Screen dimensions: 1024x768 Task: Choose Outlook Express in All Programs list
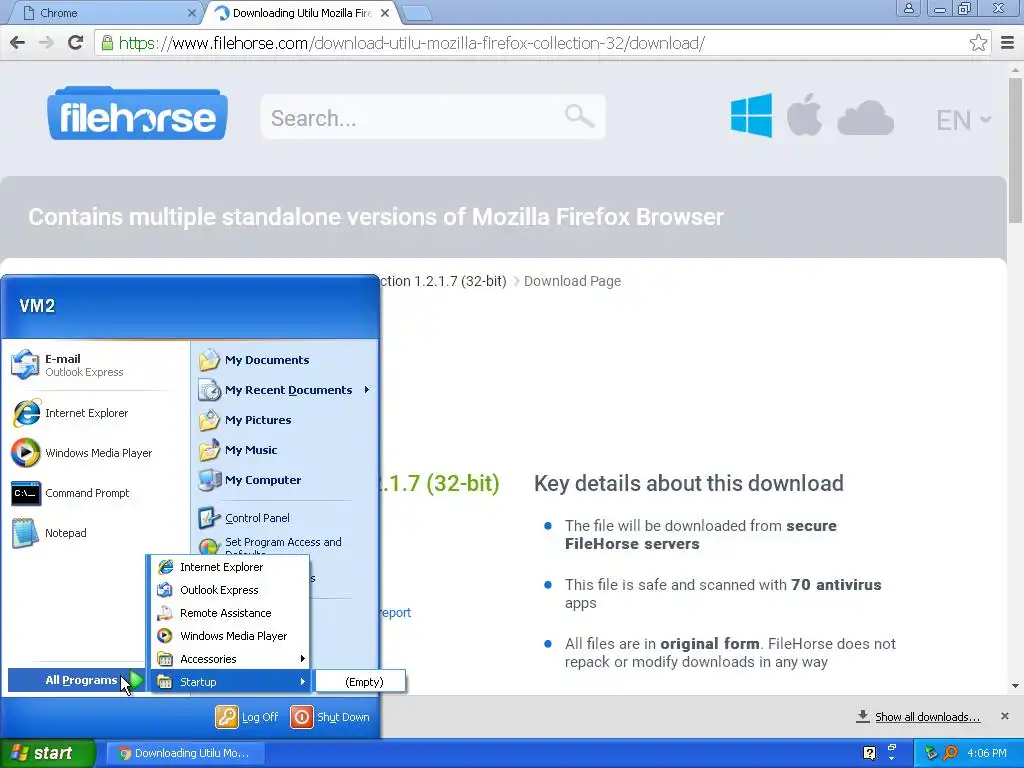coord(230,590)
